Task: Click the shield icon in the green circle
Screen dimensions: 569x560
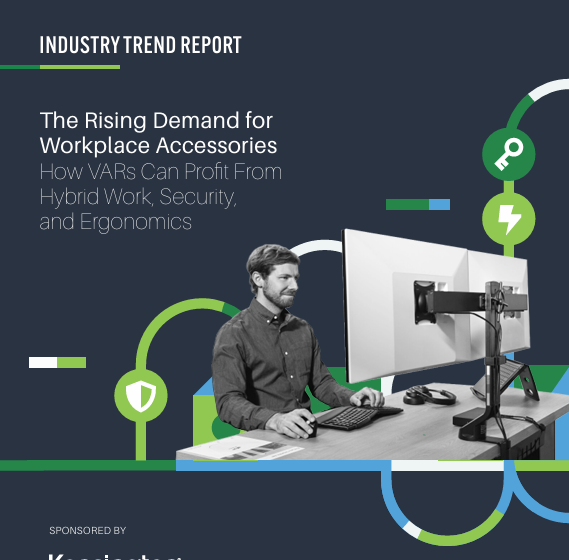Action: point(141,396)
